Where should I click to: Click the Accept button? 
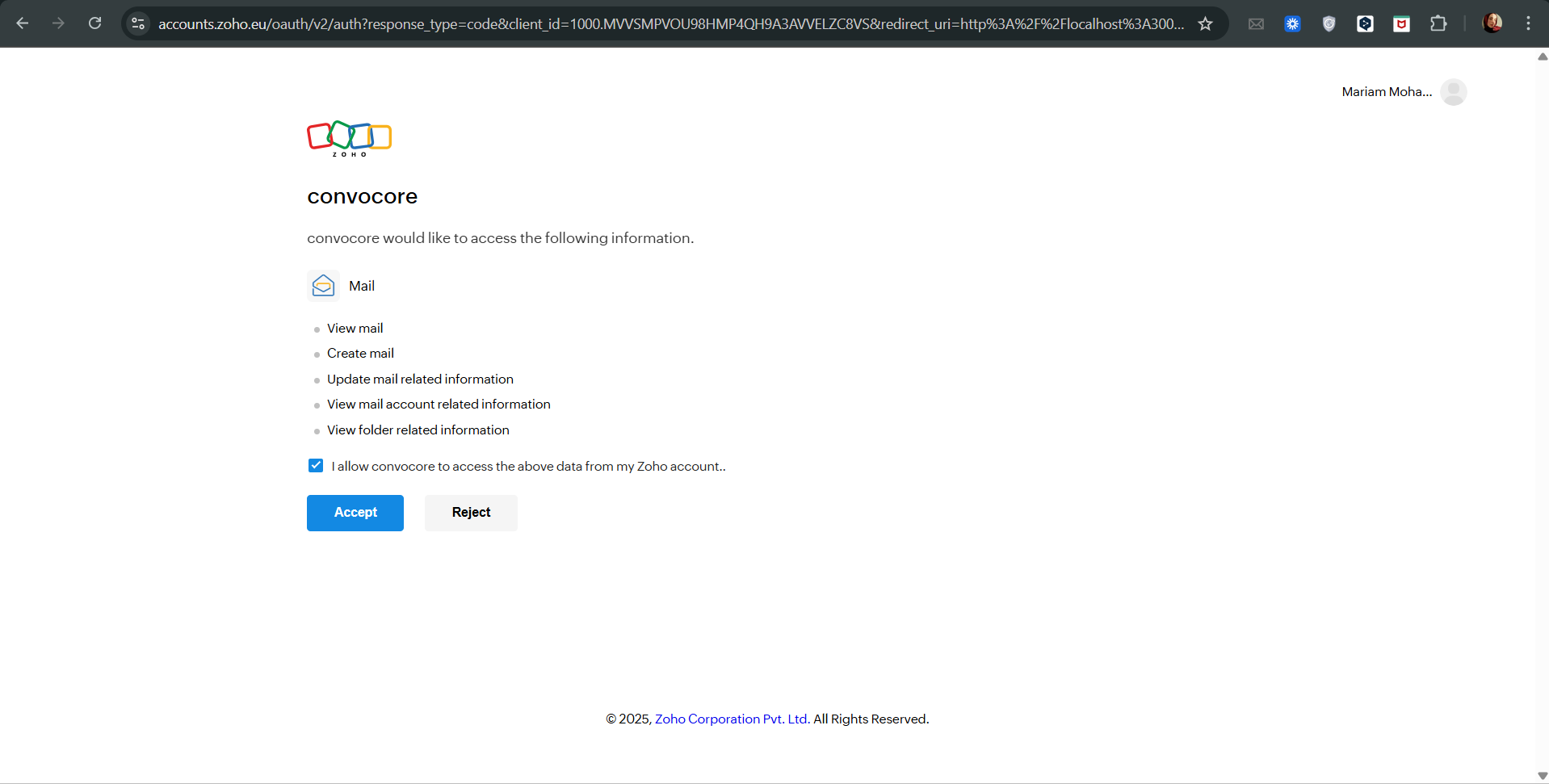(355, 513)
